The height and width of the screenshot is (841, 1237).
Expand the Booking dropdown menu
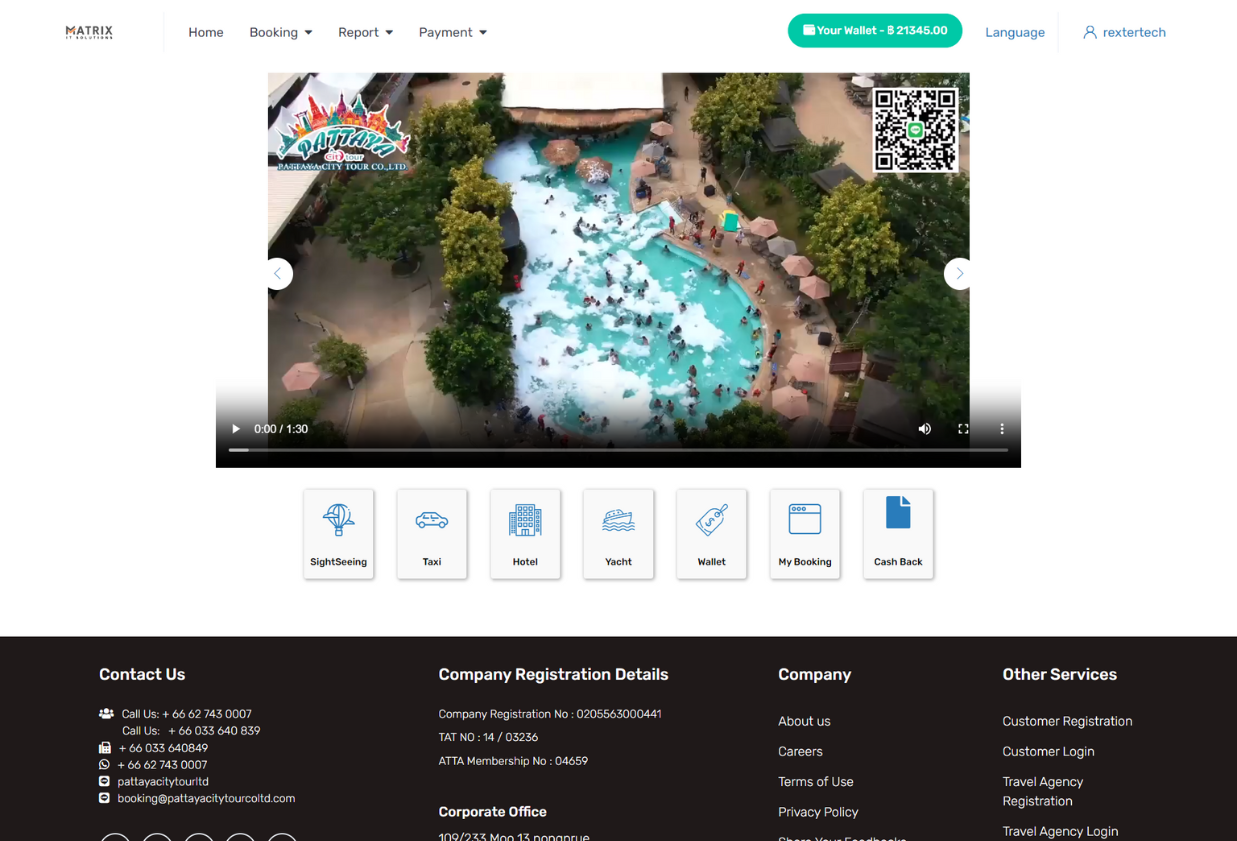click(x=280, y=32)
